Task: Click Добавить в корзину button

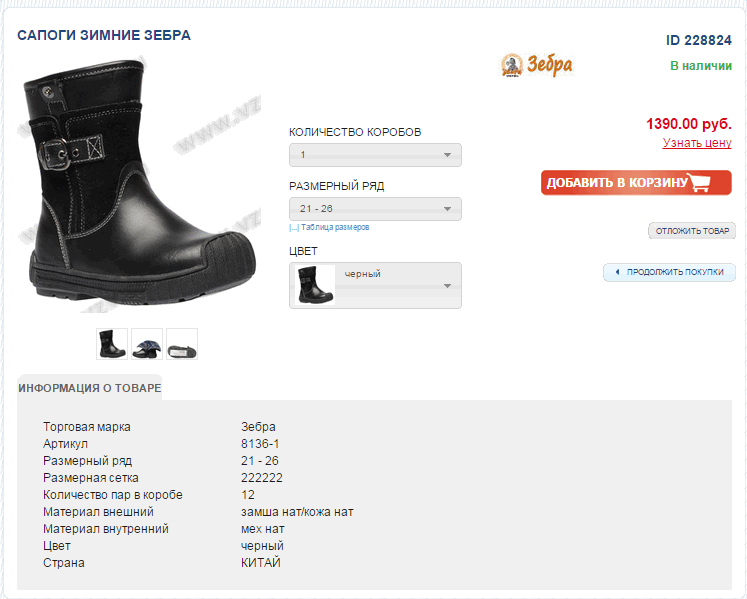Action: point(636,183)
